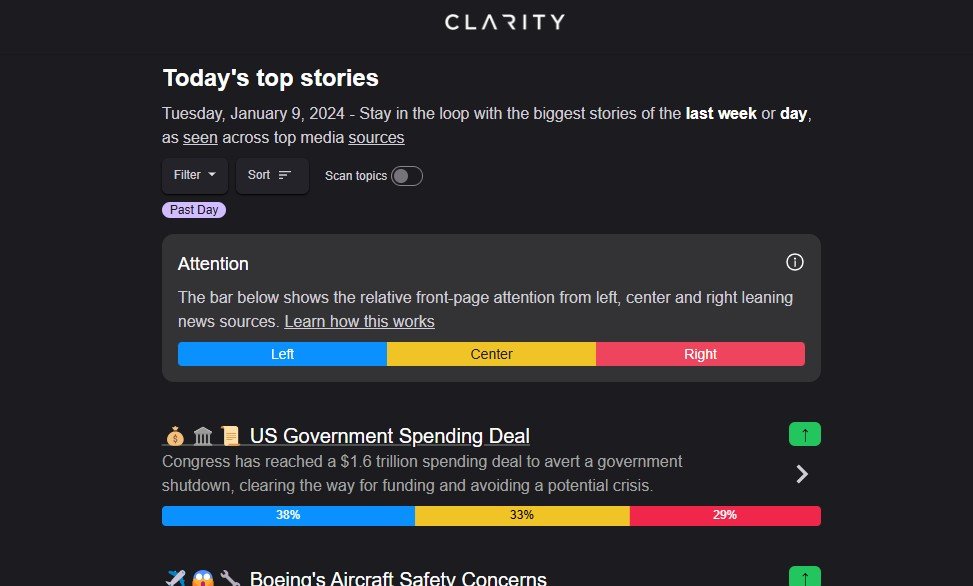Click the Attention info circle icon
973x586 pixels.
click(795, 262)
